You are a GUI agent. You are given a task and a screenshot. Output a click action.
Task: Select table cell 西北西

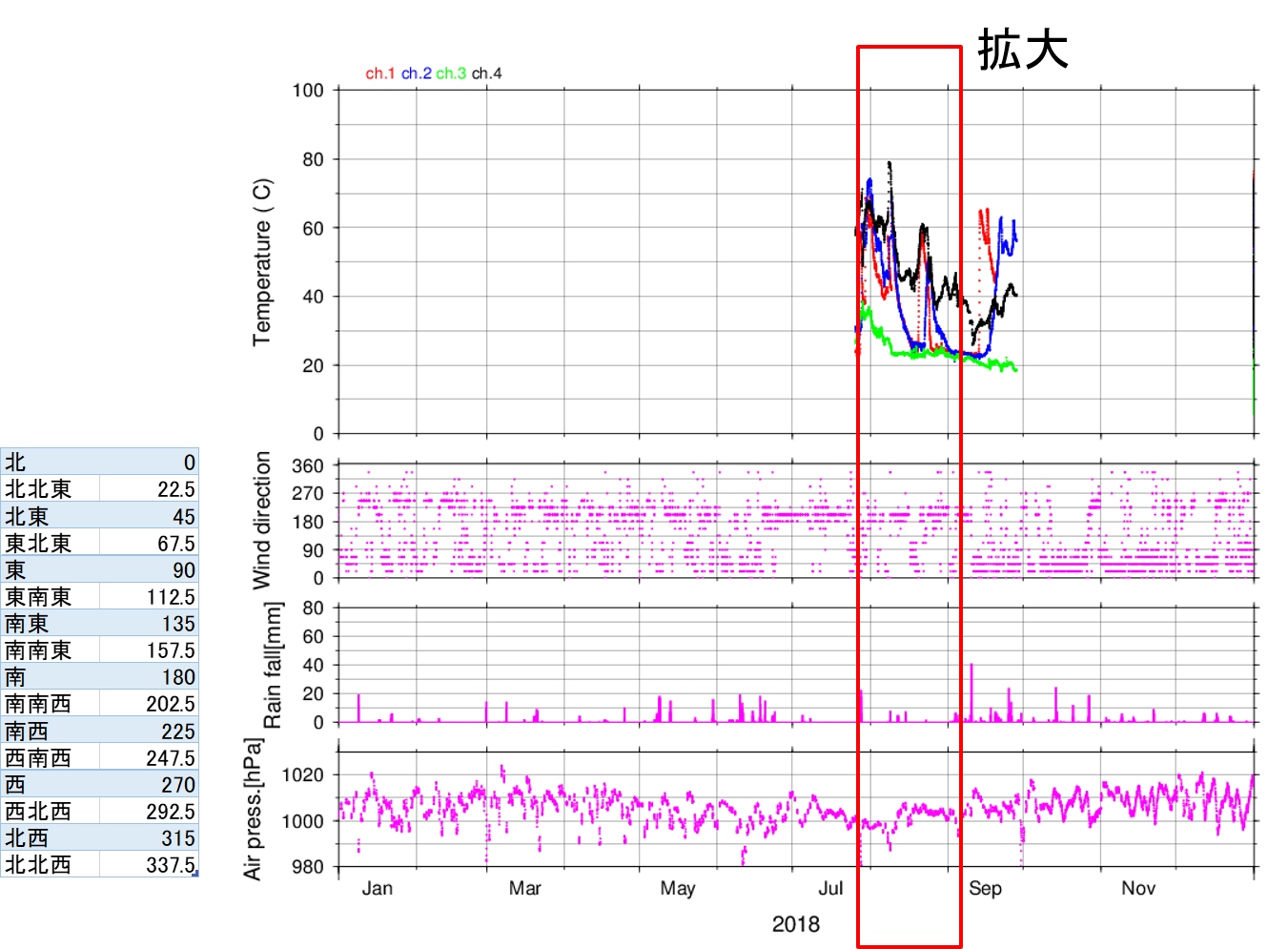tap(51, 811)
